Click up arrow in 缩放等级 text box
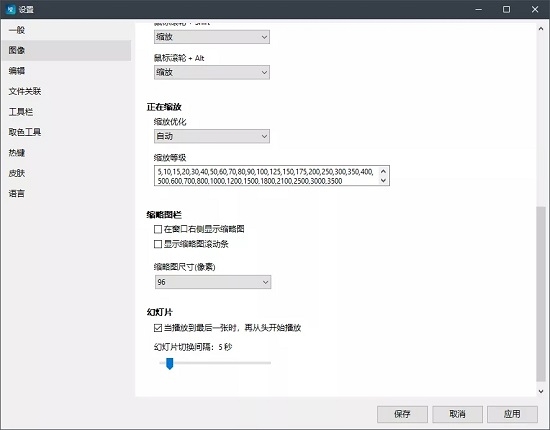This screenshot has width=550, height=430. coord(383,171)
